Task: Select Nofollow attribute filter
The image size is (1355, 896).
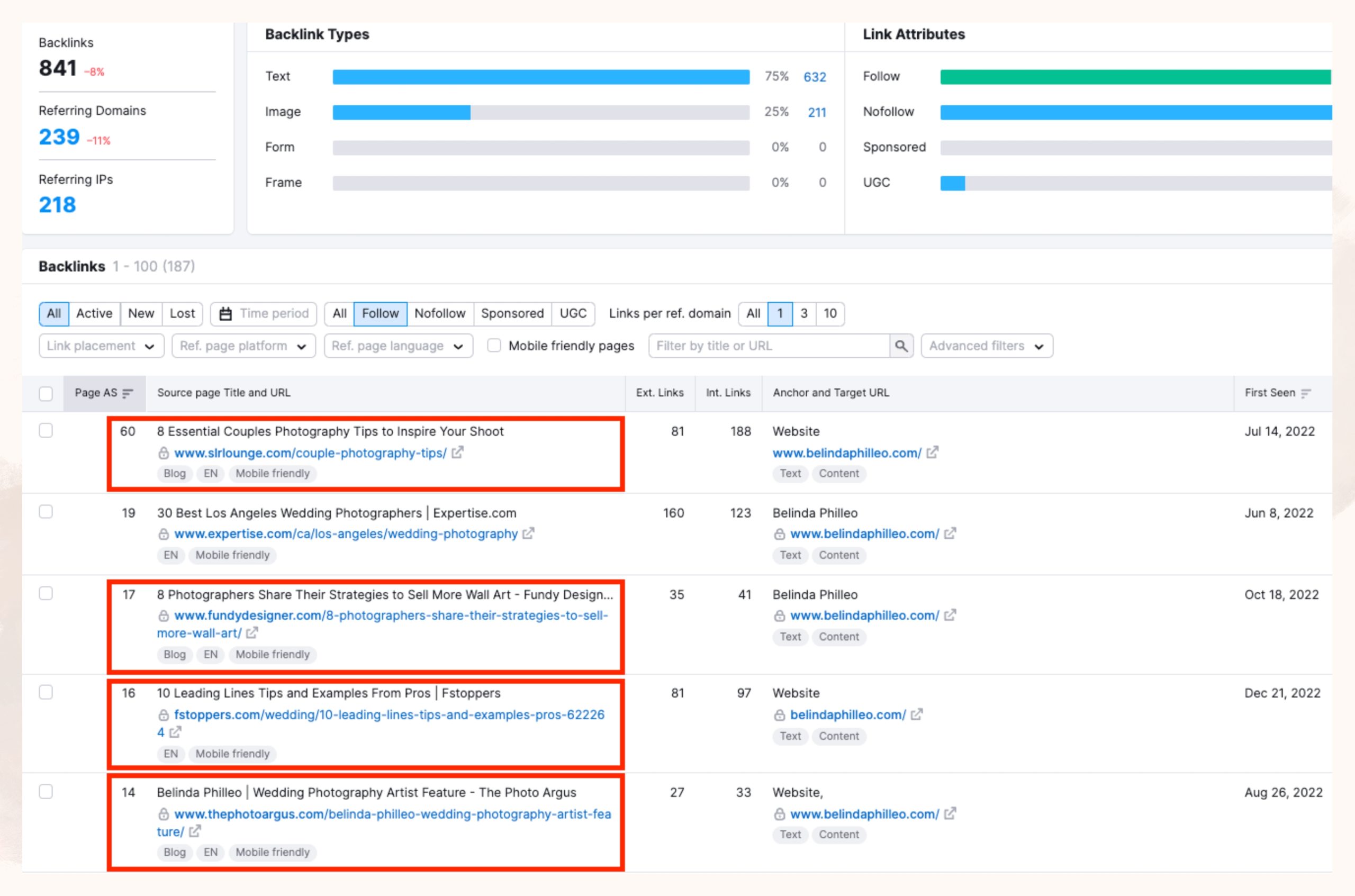Action: click(440, 314)
